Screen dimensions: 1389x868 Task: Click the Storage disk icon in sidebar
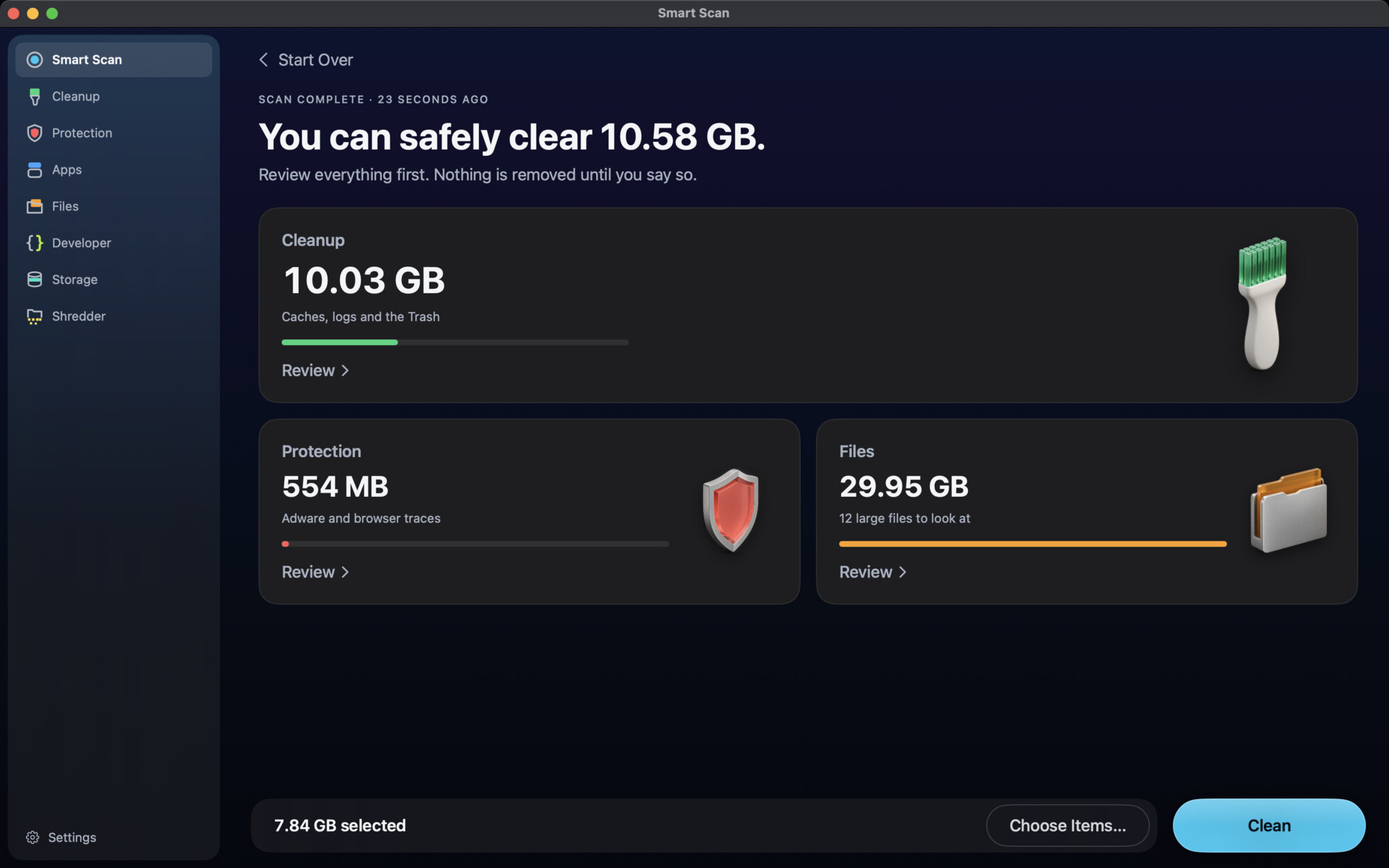[34, 279]
